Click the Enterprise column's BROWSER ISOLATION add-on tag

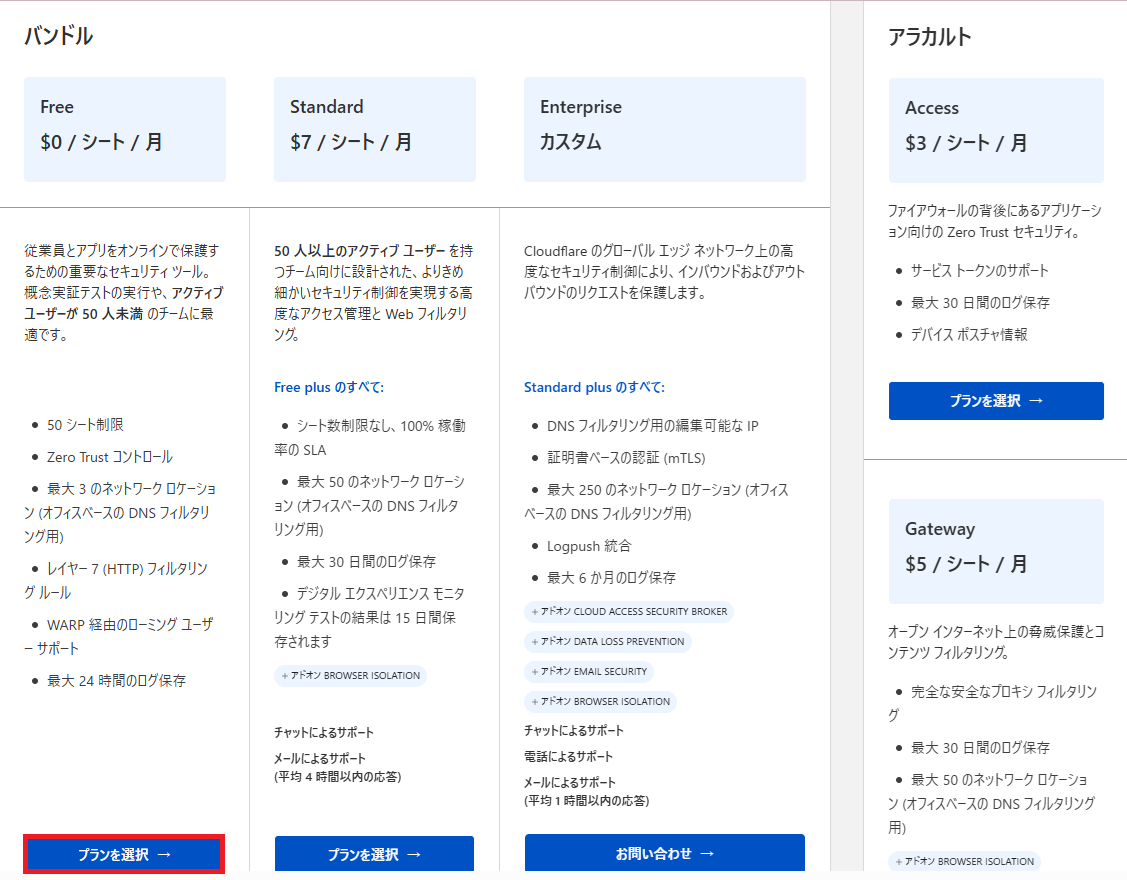tap(600, 702)
